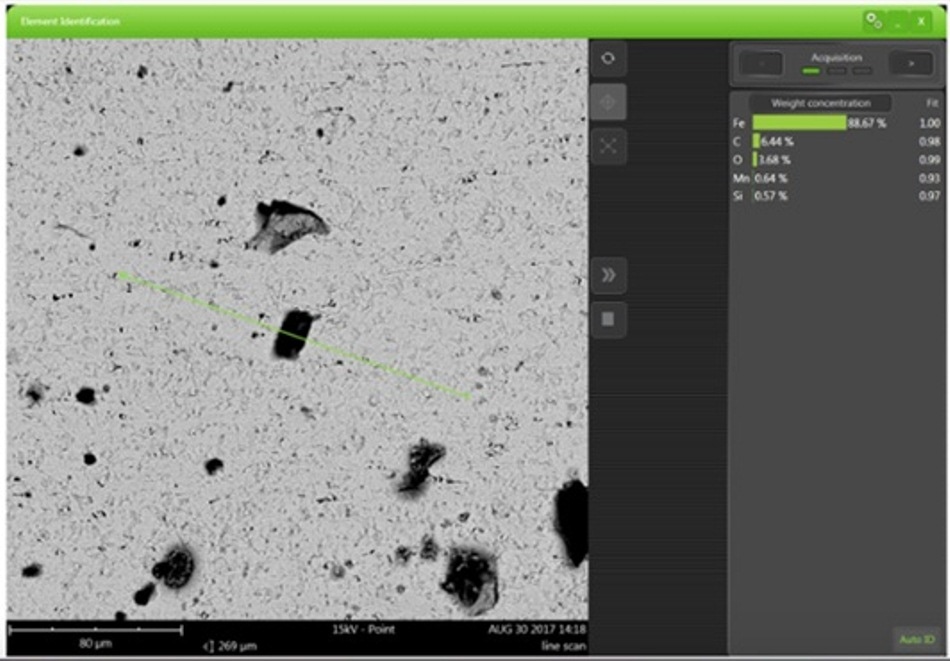This screenshot has width=950, height=661.
Task: Click the Si fit value 0.97
Action: pyautogui.click(x=929, y=196)
